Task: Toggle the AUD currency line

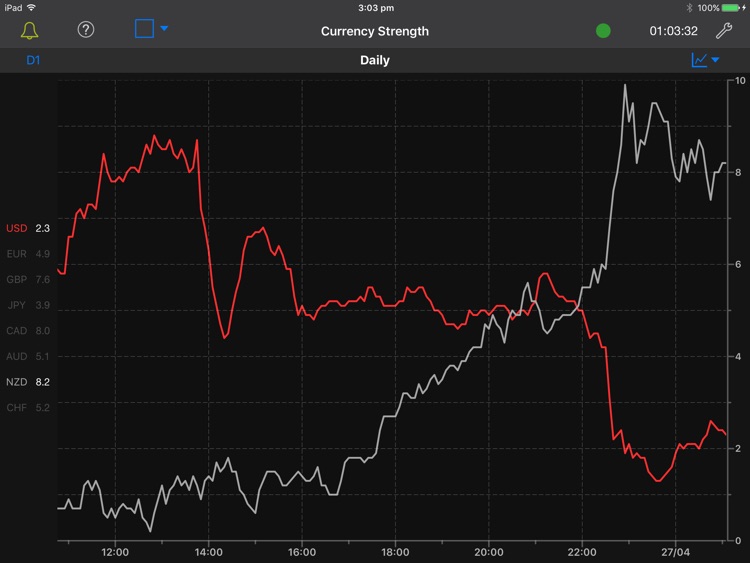Action: coord(28,356)
